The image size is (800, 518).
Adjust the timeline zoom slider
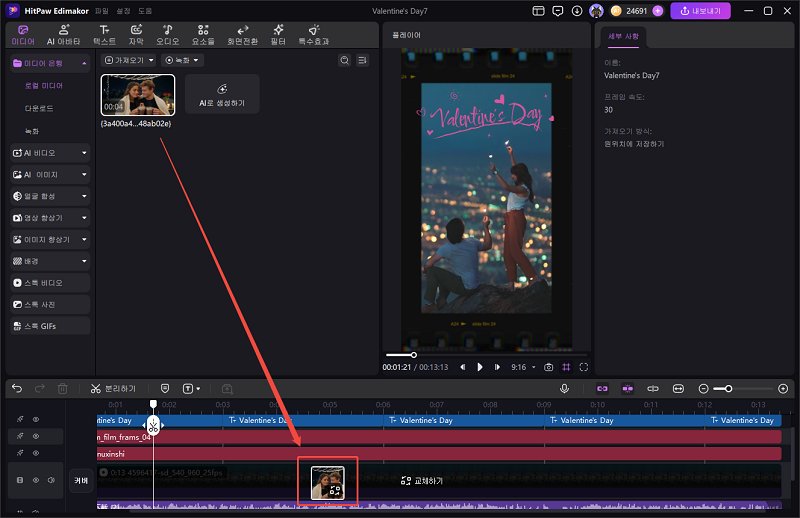pos(729,388)
